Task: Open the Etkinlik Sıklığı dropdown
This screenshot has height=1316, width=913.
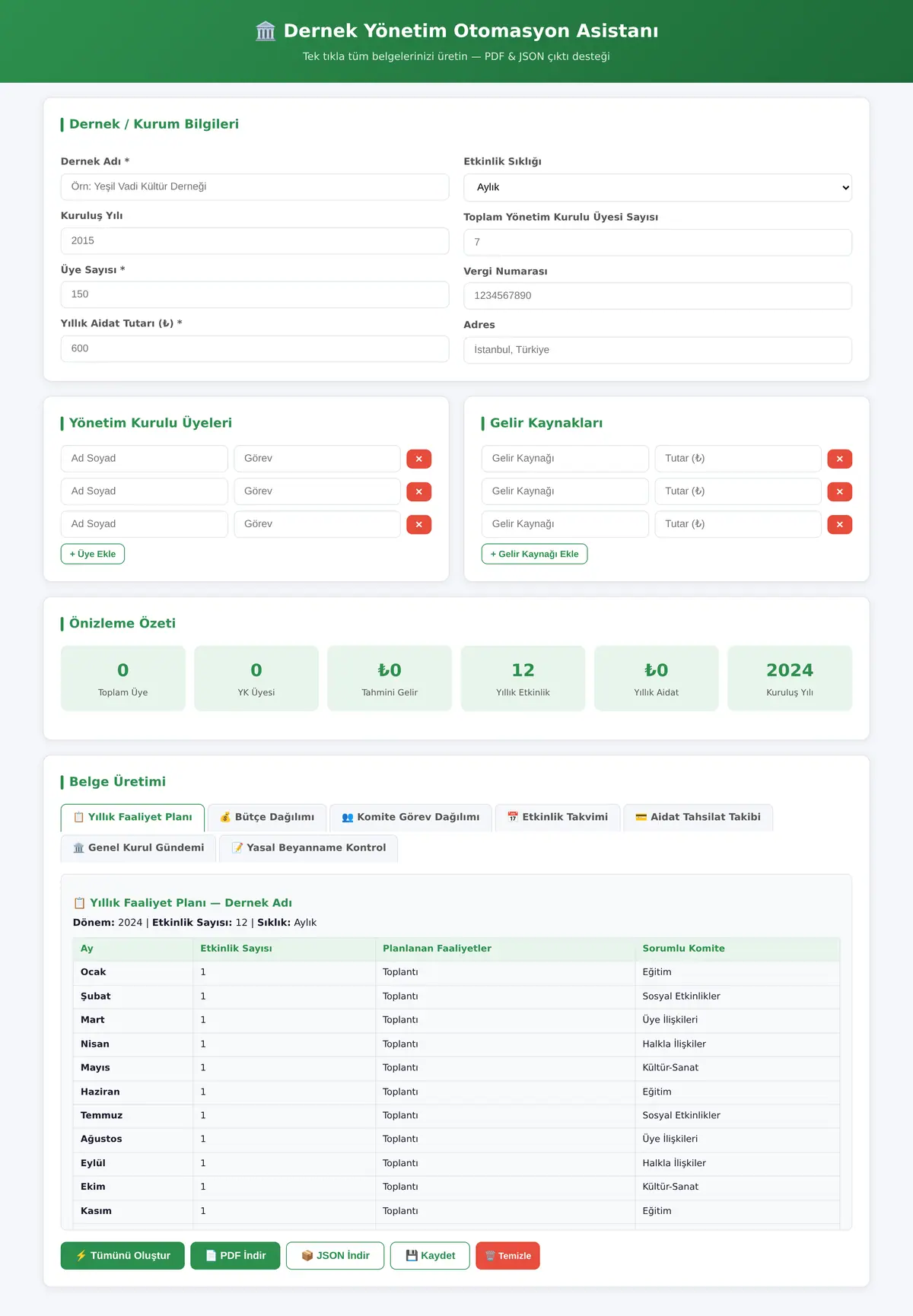Action: (657, 187)
